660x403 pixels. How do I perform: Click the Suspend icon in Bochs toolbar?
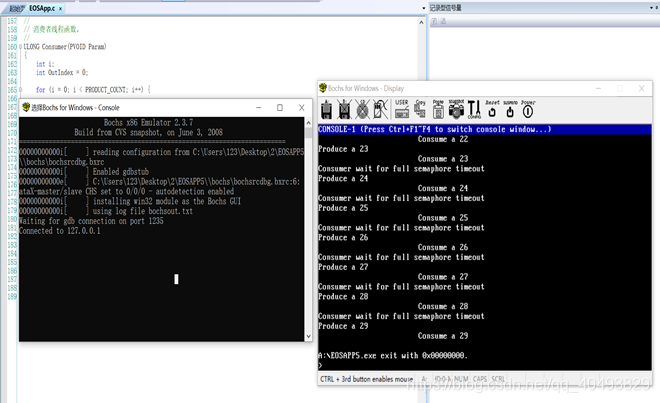(x=510, y=109)
